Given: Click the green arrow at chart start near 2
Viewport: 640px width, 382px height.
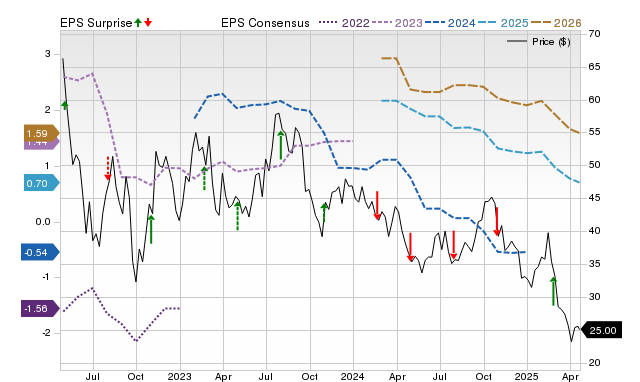Looking at the screenshot, I should click(64, 105).
